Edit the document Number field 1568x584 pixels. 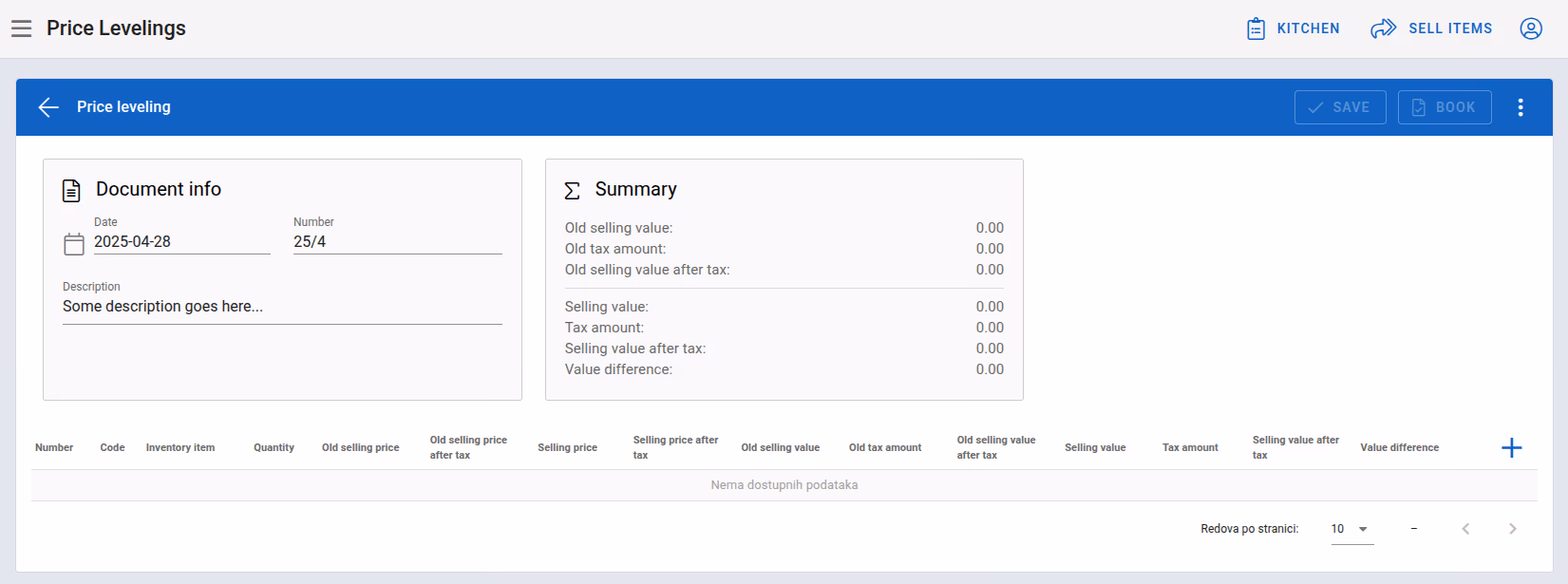pos(398,242)
